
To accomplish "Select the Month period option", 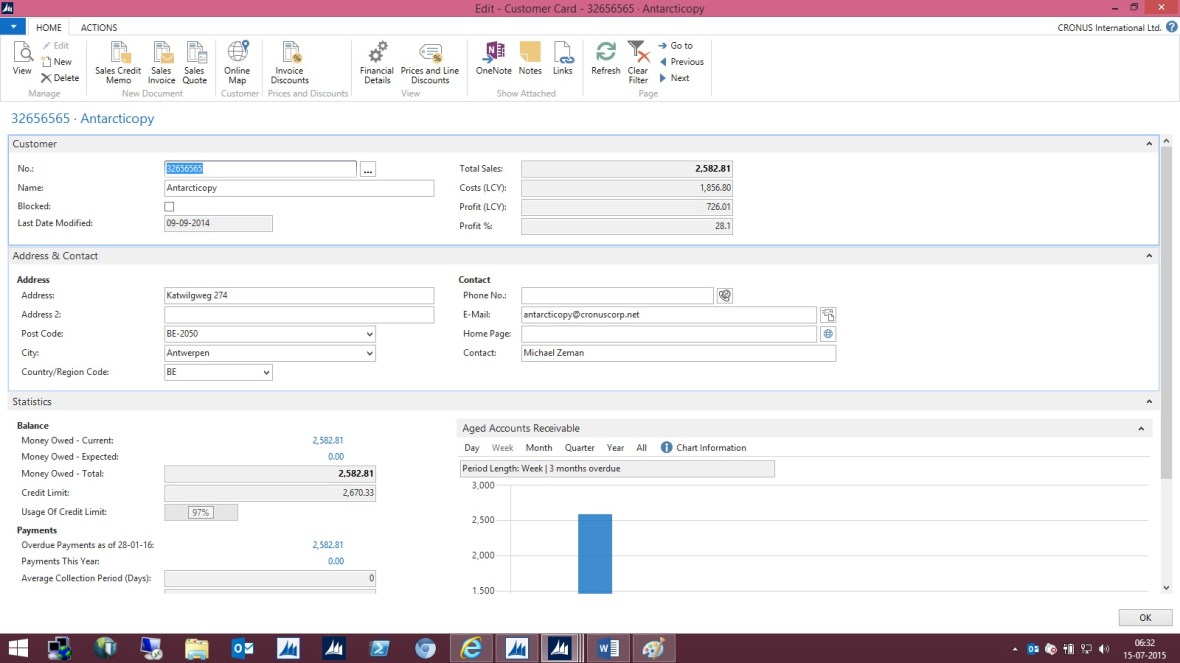I will 538,448.
